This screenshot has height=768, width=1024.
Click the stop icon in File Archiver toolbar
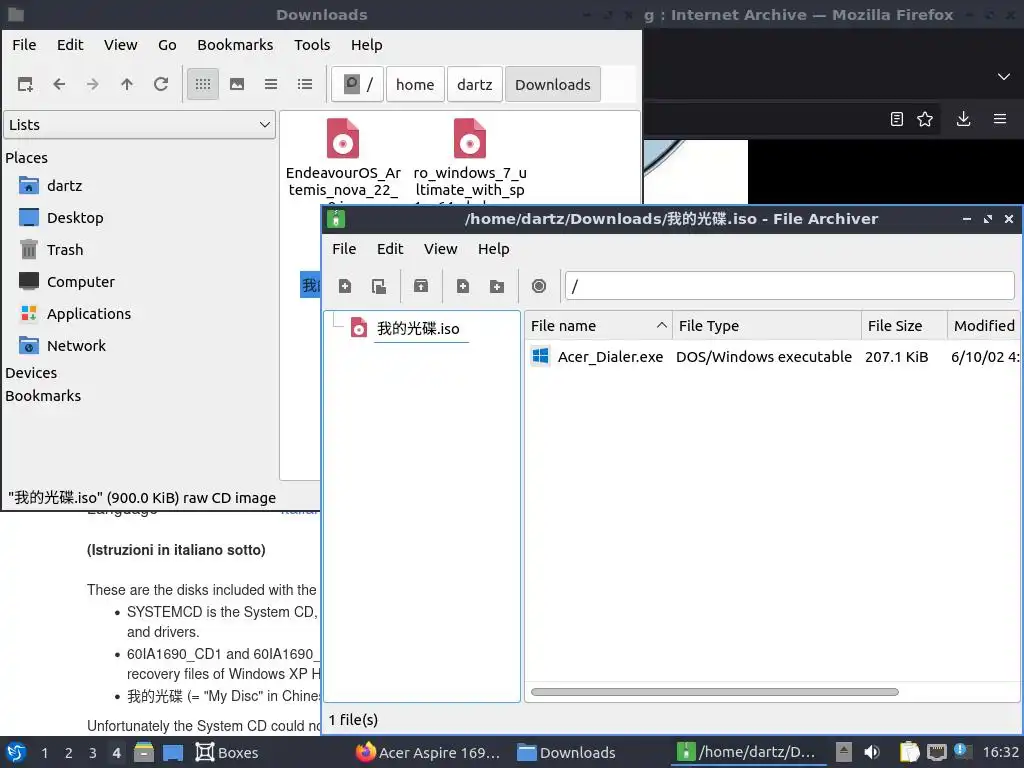[539, 286]
